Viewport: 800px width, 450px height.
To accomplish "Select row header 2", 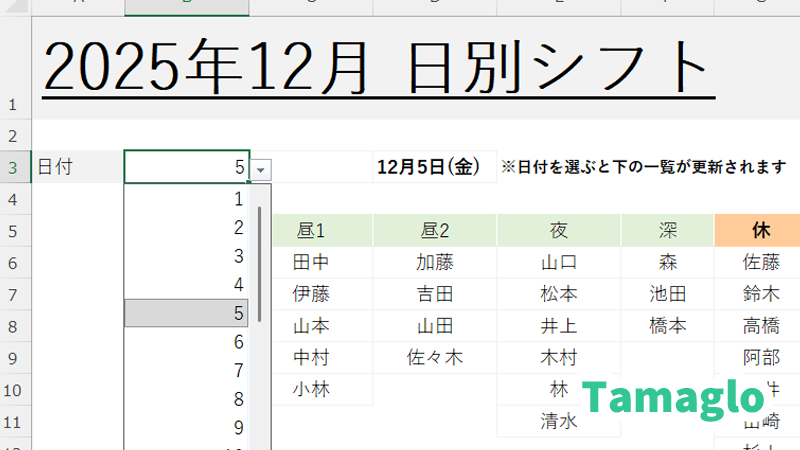I will (13, 135).
